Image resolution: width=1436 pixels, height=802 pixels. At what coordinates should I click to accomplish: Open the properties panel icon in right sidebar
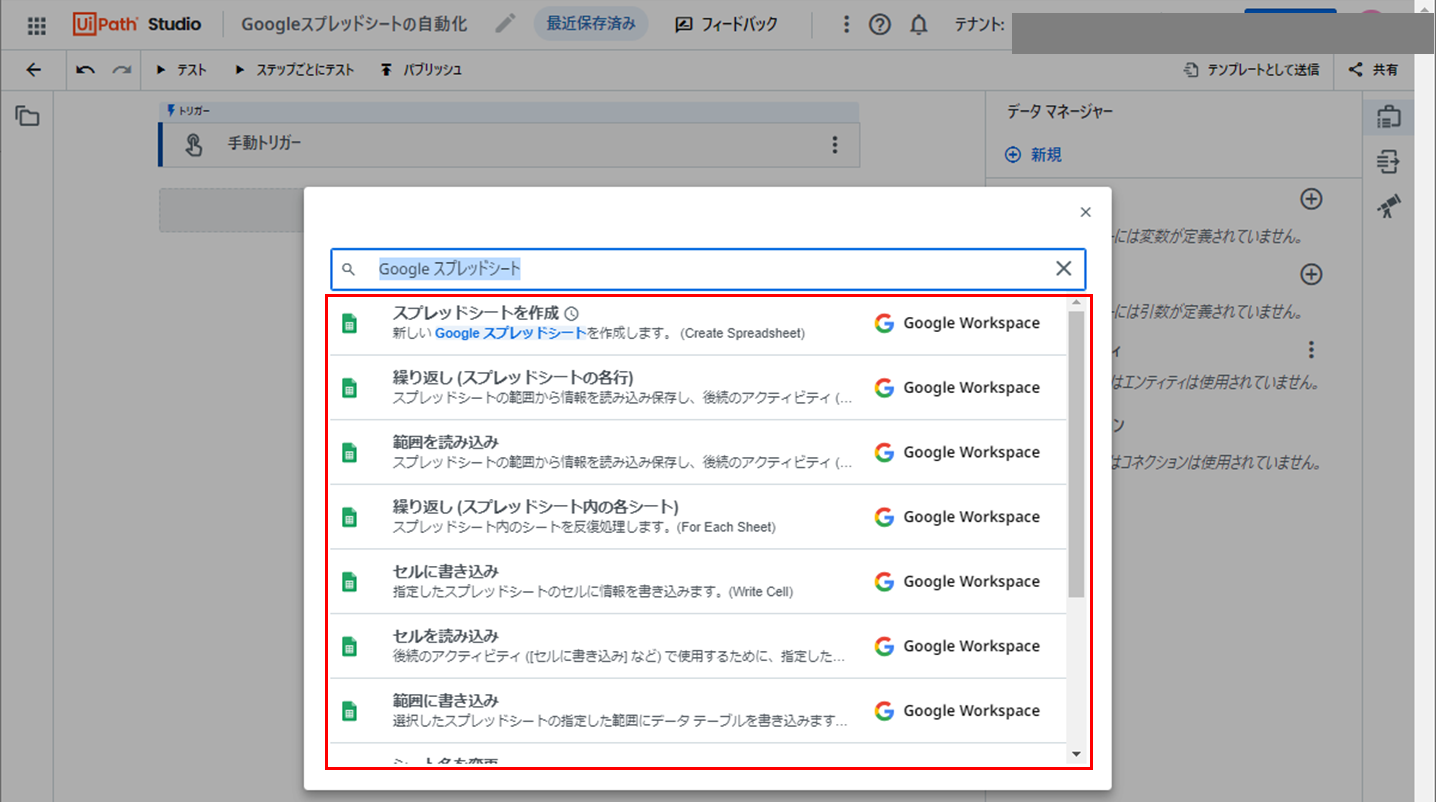pyautogui.click(x=1388, y=161)
